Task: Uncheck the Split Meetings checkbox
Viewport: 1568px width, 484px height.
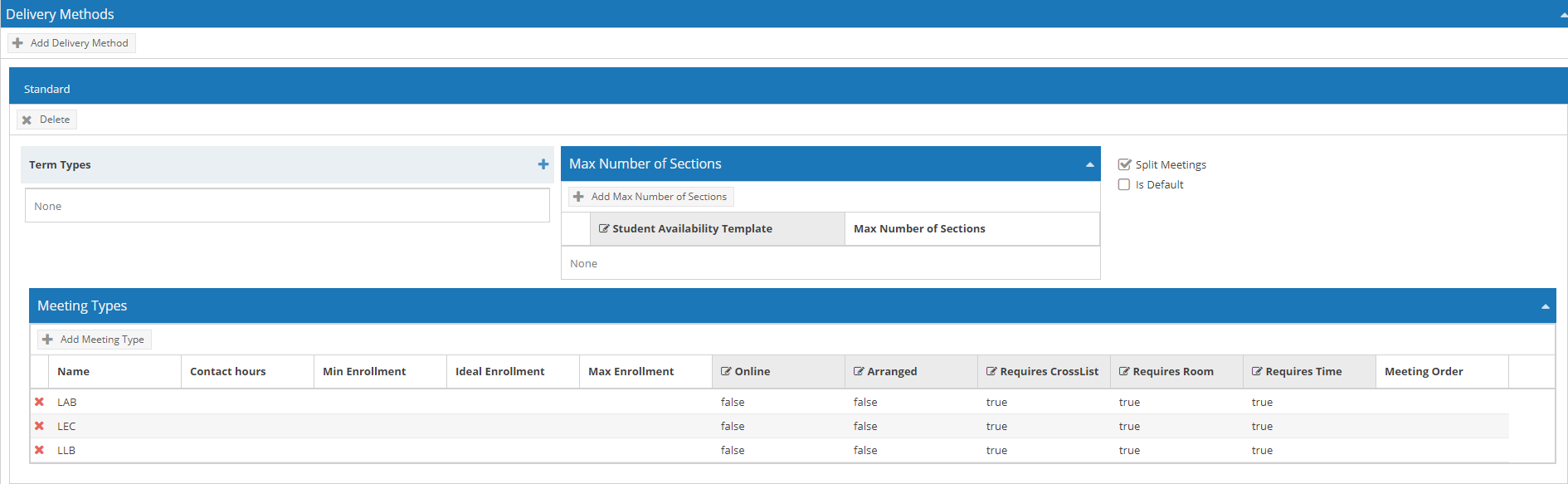Action: pos(1124,164)
